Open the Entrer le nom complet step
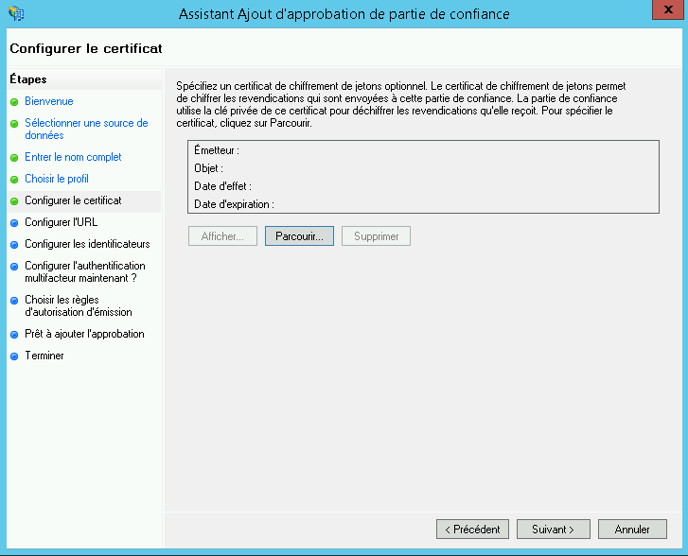The height and width of the screenshot is (556, 688). click(73, 157)
